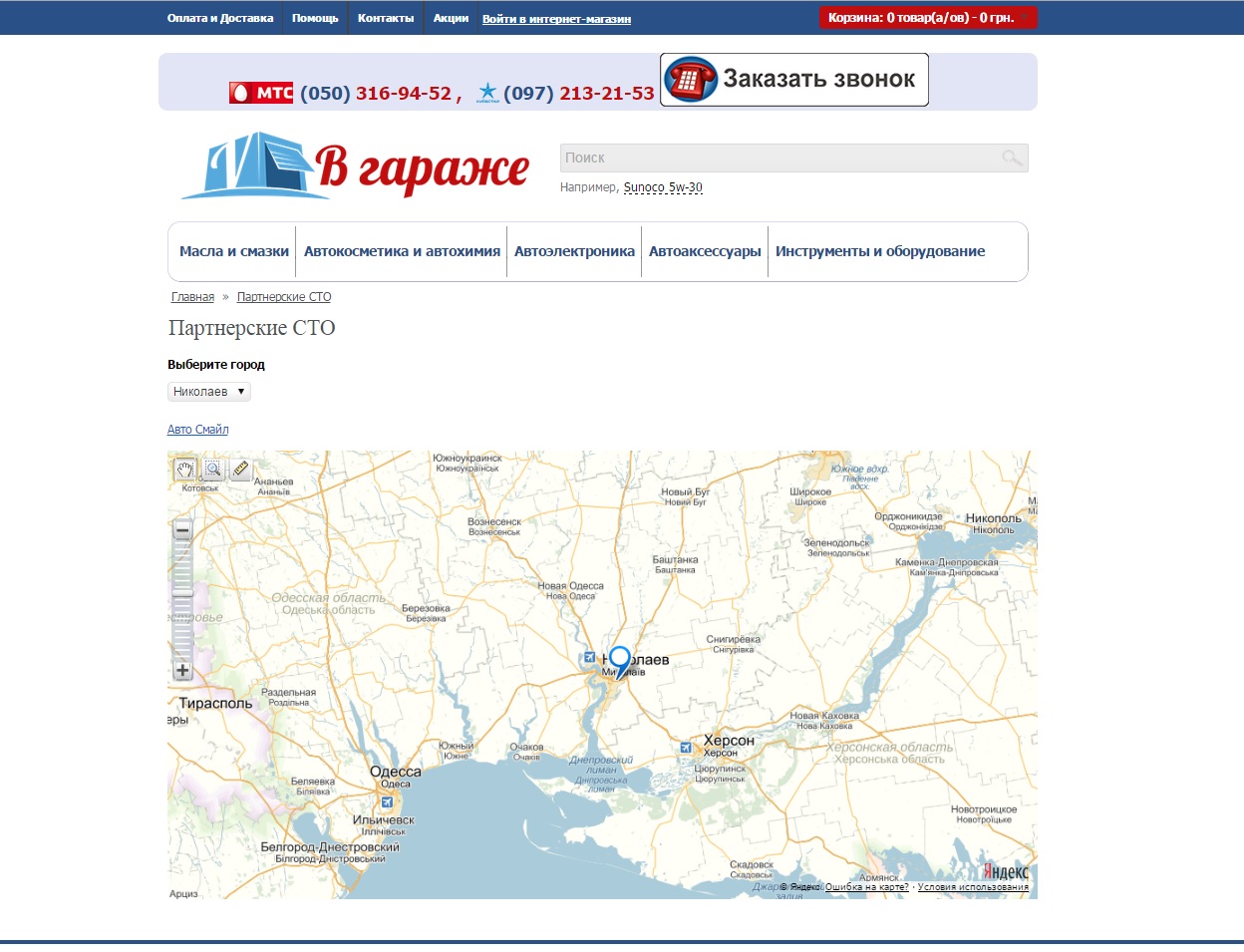Click Условия использования map link
Viewport: 1244px width, 952px height.
click(973, 887)
